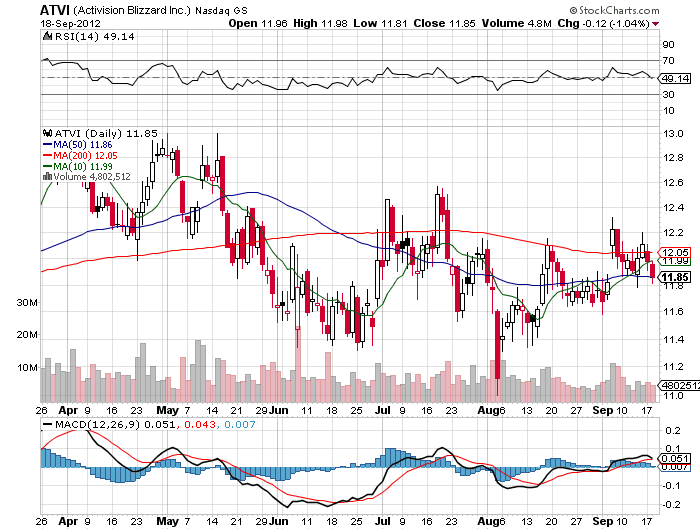The image size is (700, 530).
Task: Click the MACD -0.2 axis label
Action: coord(672,505)
